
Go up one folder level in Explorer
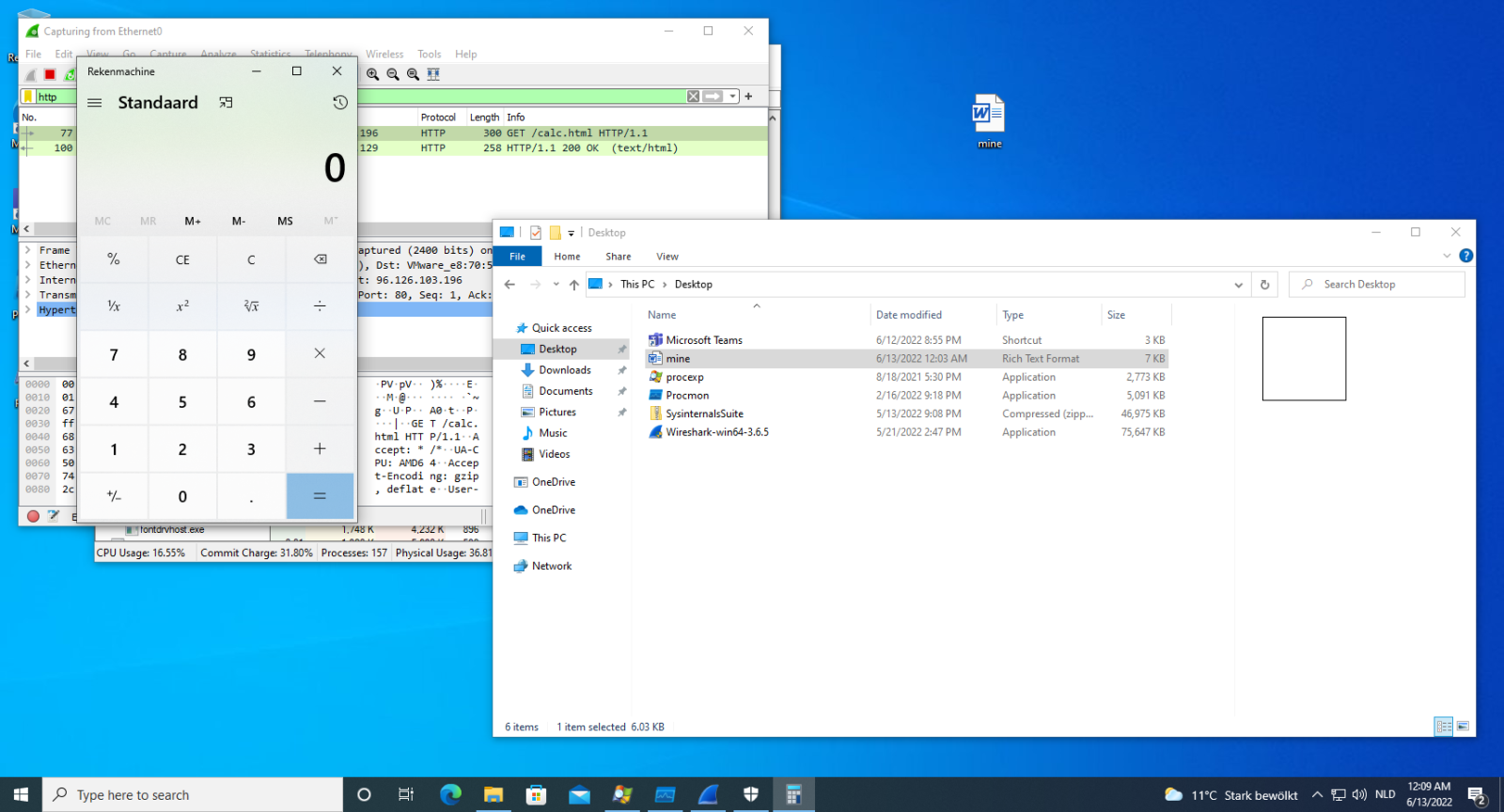pos(573,285)
